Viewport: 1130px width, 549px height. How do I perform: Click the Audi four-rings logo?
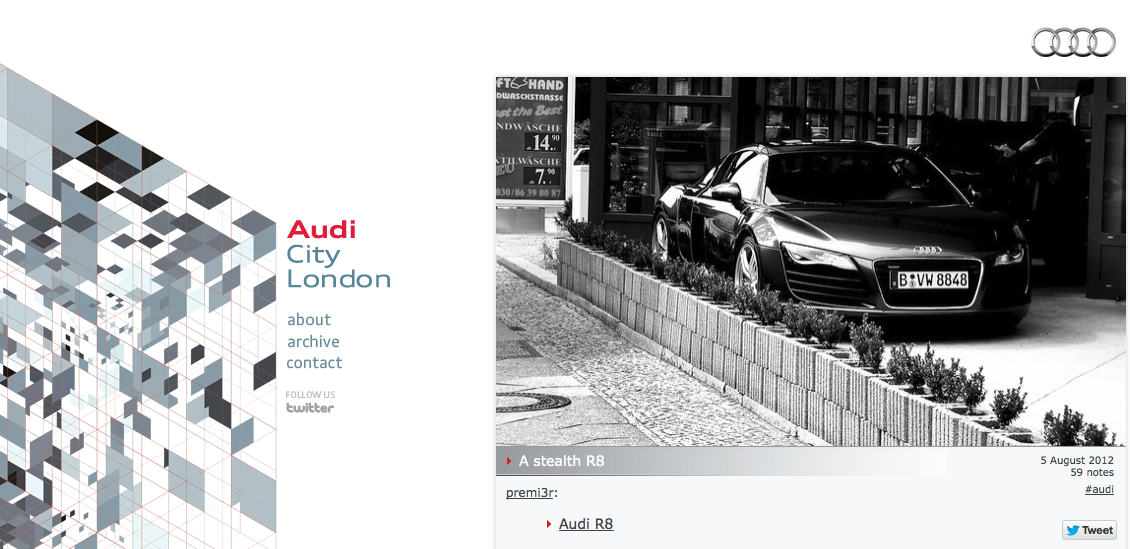(x=1073, y=43)
